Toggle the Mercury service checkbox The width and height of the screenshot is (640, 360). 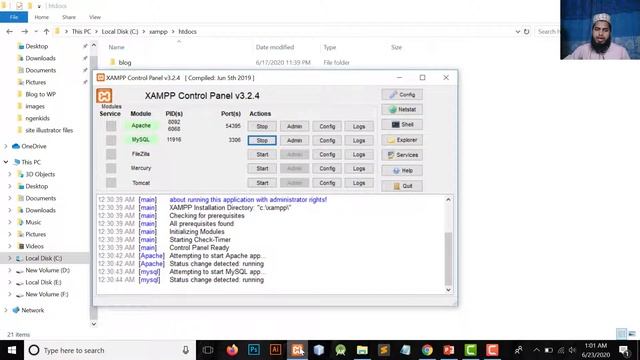(111, 168)
